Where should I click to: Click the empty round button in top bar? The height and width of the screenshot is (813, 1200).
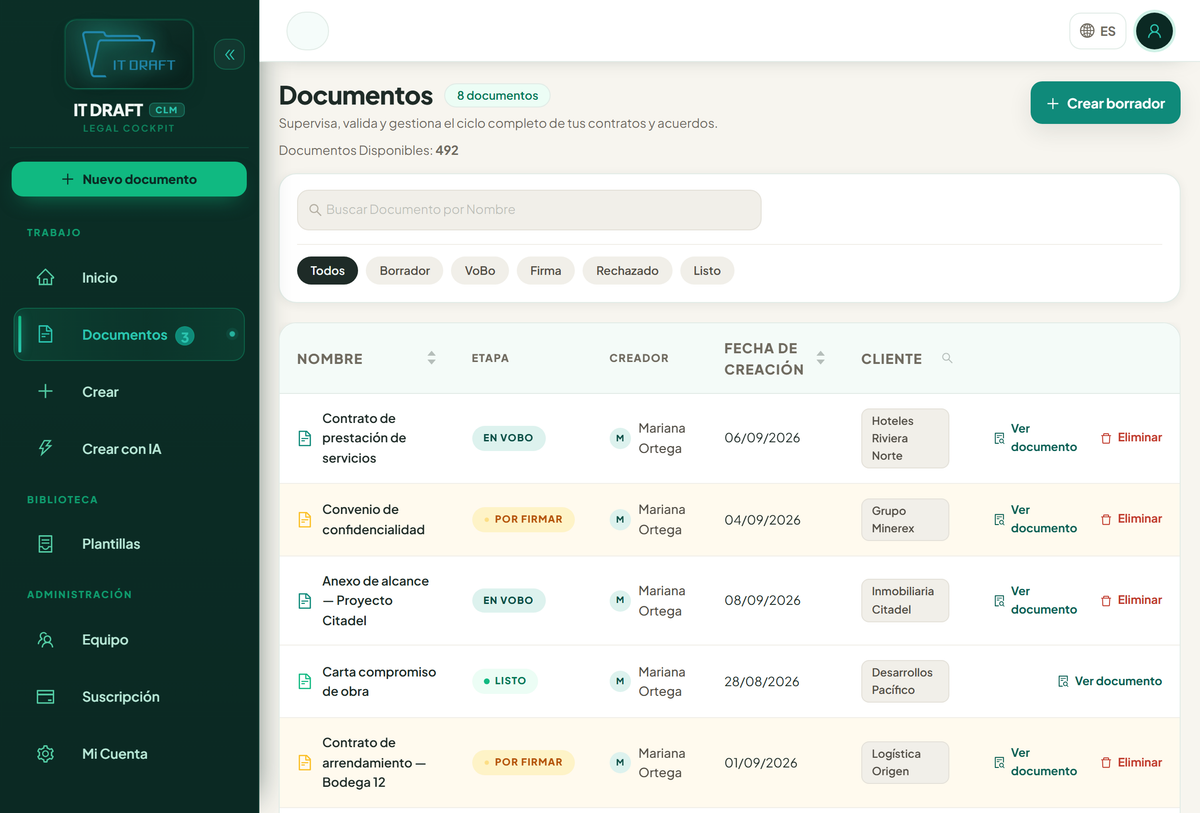coord(308,31)
